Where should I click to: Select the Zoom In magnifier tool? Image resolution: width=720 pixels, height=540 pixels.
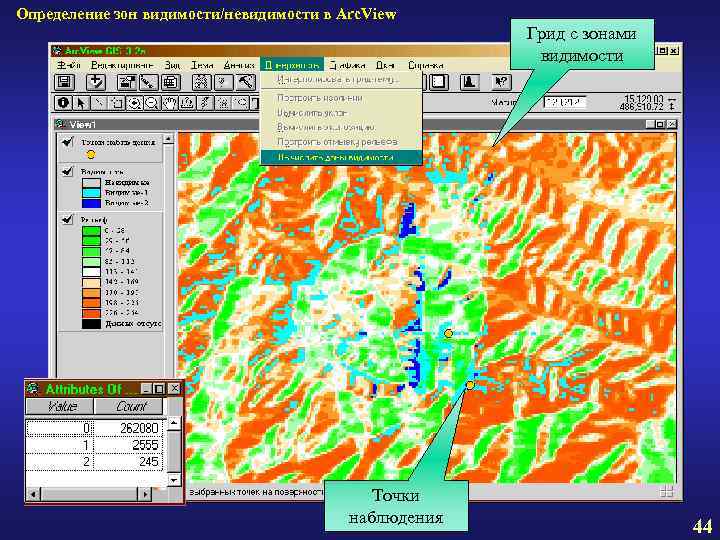tap(134, 103)
